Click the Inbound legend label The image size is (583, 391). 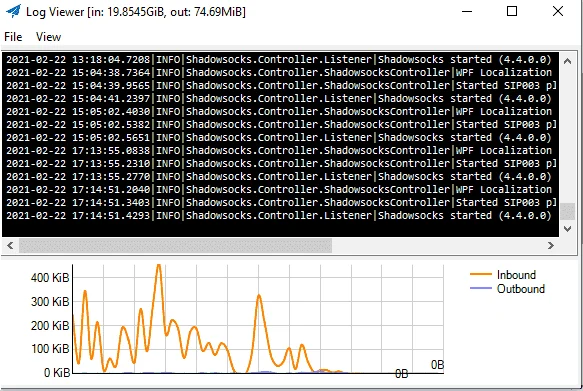coord(516,275)
